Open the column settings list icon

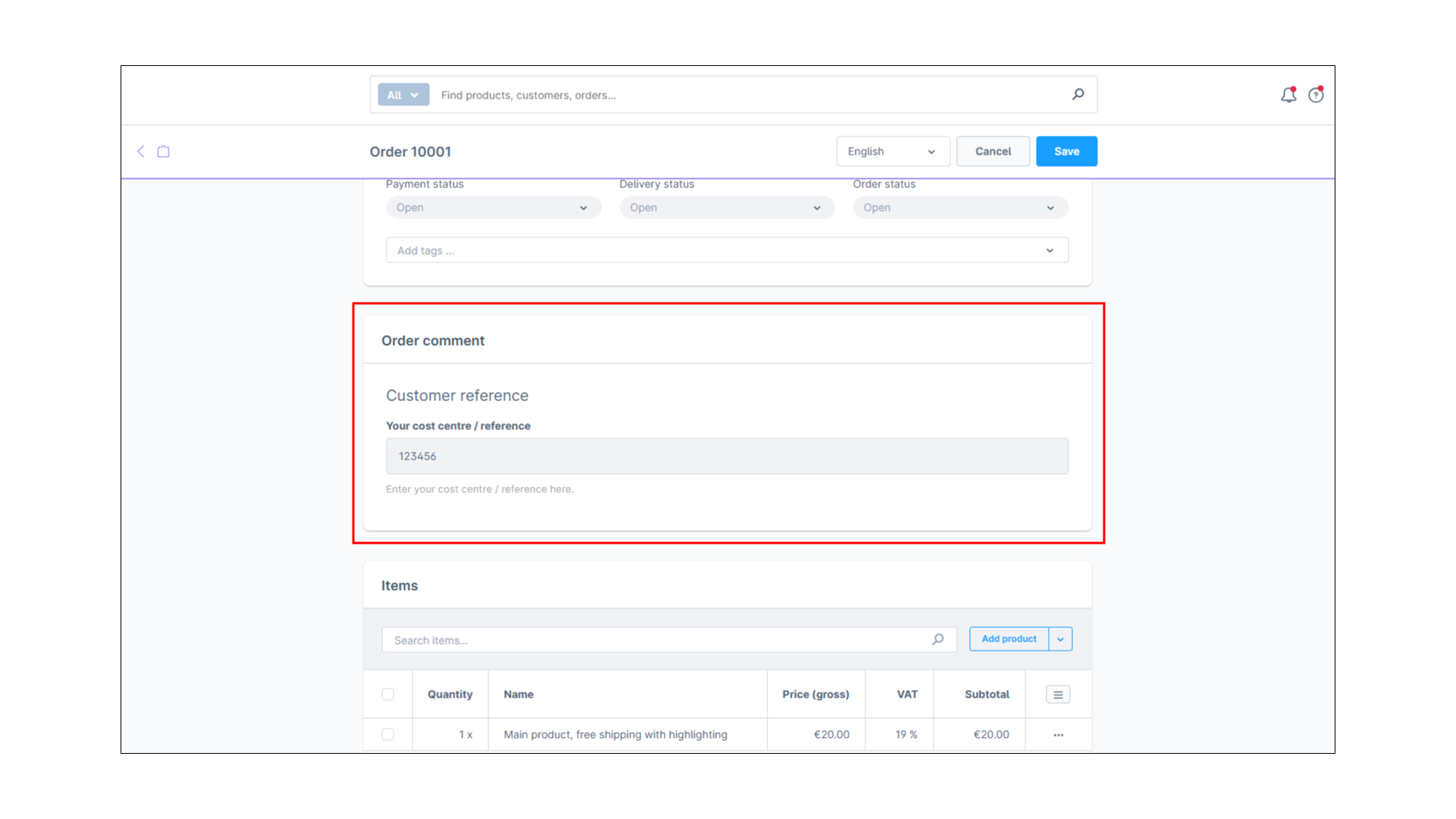click(x=1058, y=694)
